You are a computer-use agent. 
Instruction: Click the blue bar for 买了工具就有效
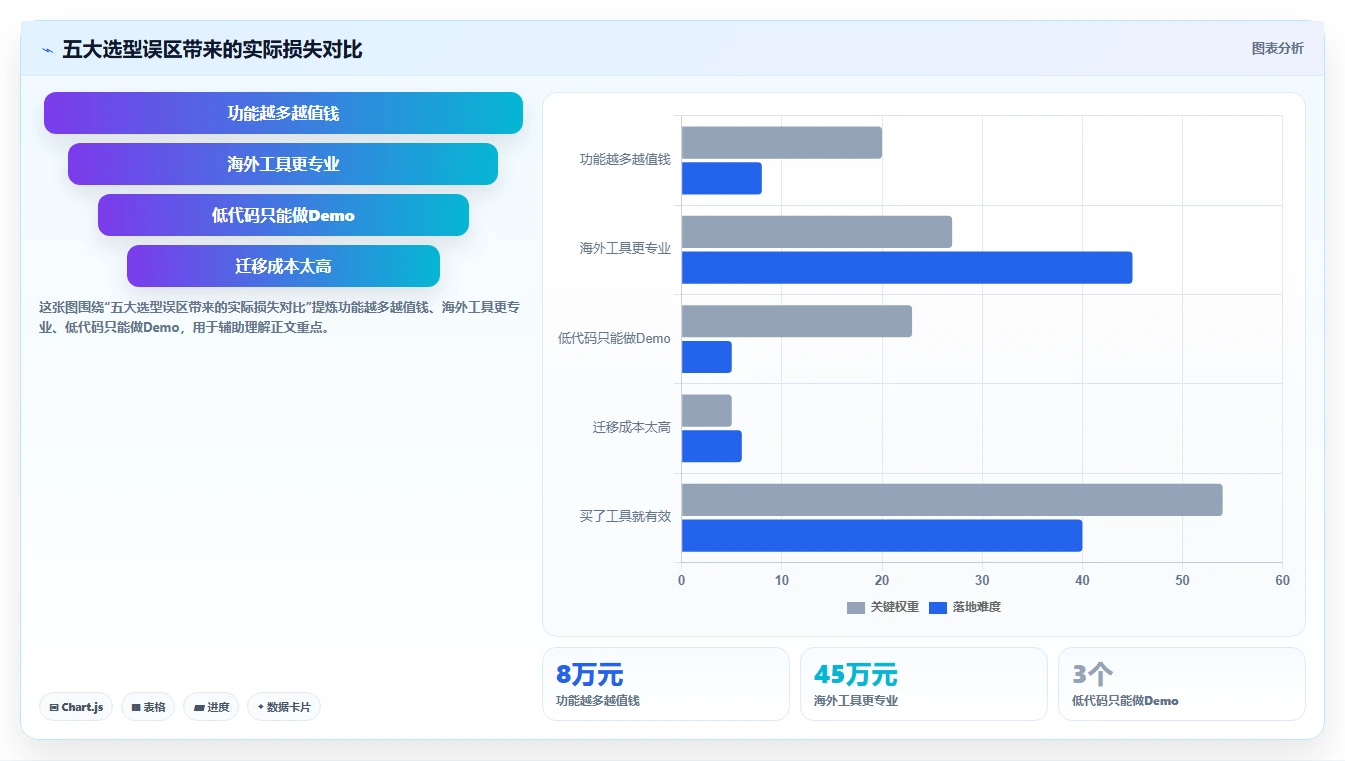coord(882,535)
